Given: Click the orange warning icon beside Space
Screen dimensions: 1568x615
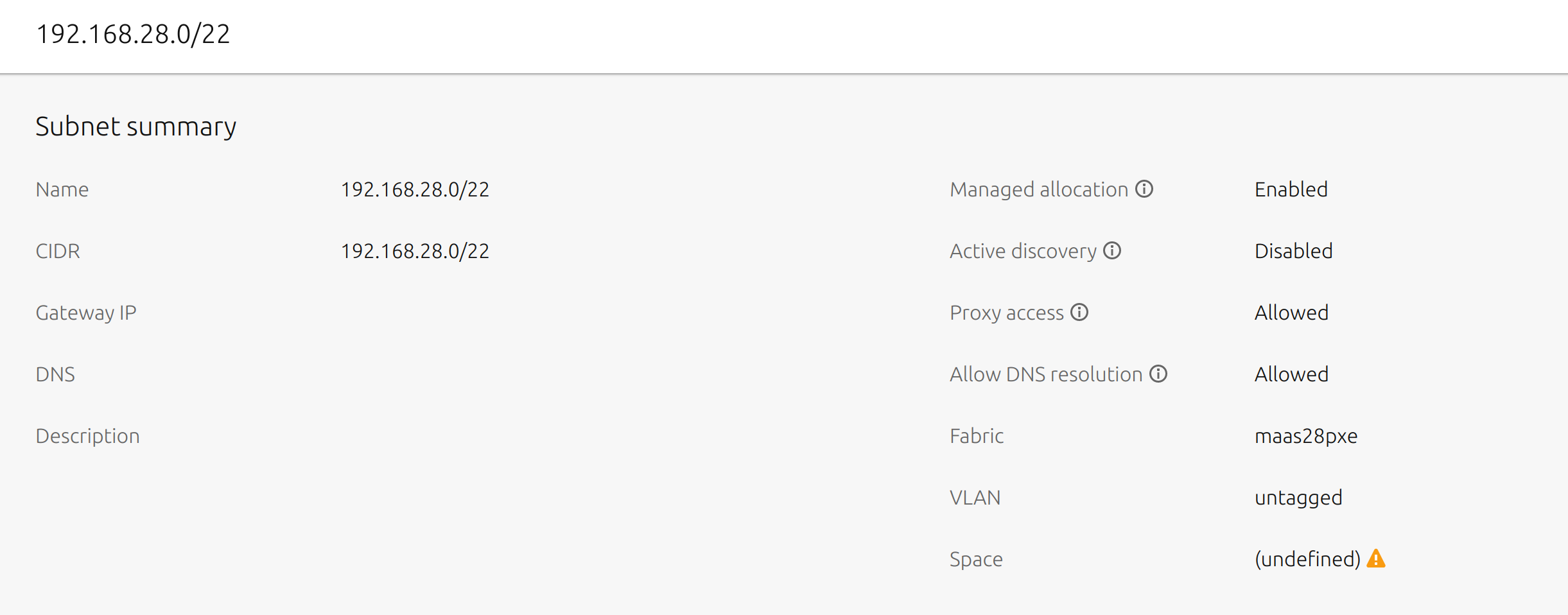Looking at the screenshot, I should pos(1376,559).
